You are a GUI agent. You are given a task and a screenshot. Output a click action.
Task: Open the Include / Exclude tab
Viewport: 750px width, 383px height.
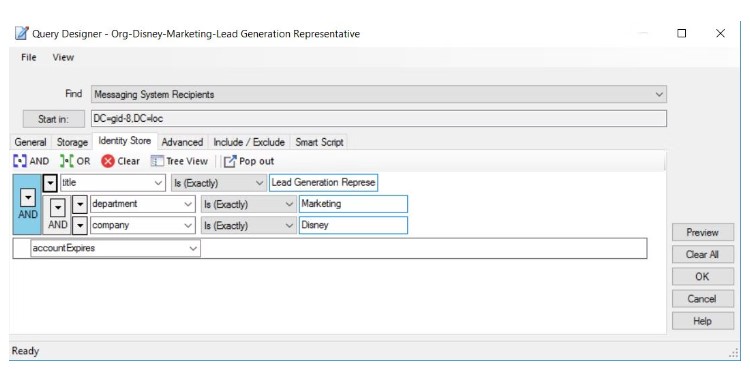tap(249, 142)
